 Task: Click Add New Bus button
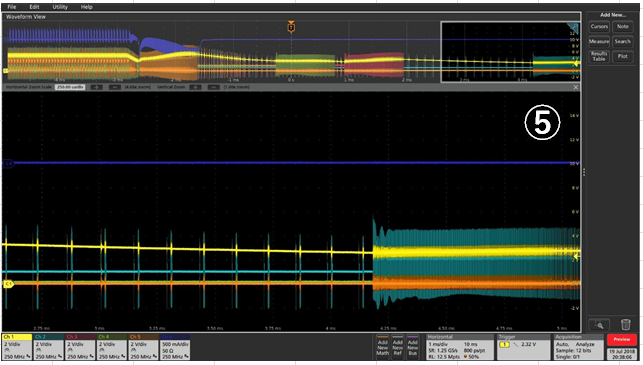[x=413, y=347]
